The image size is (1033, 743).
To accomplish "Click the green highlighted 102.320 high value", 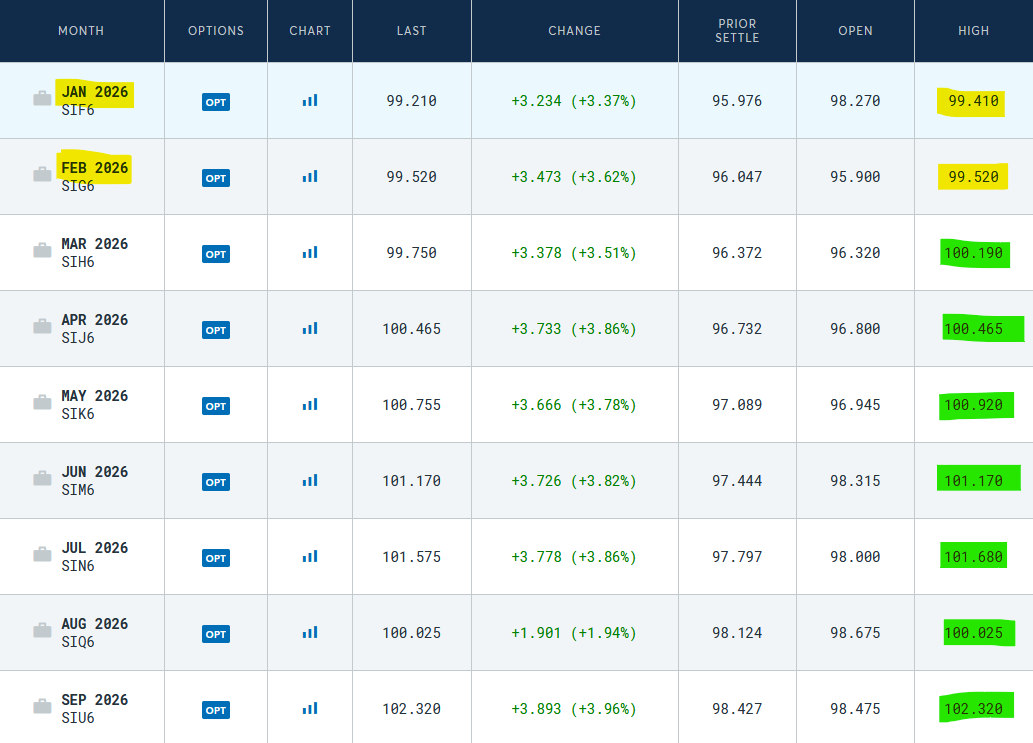I will point(973,708).
